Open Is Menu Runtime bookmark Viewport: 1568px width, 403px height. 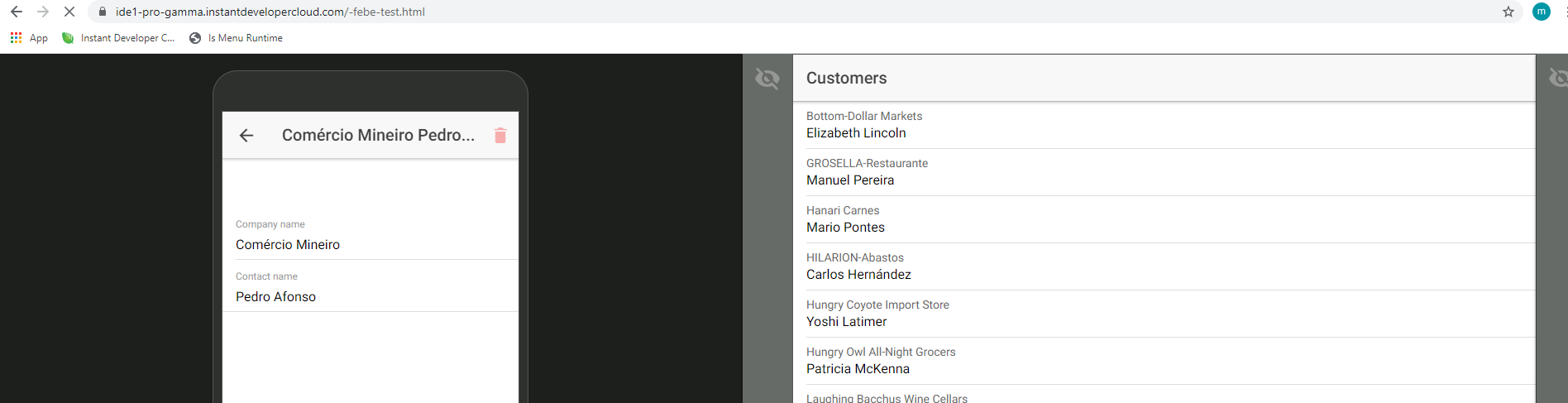click(236, 38)
